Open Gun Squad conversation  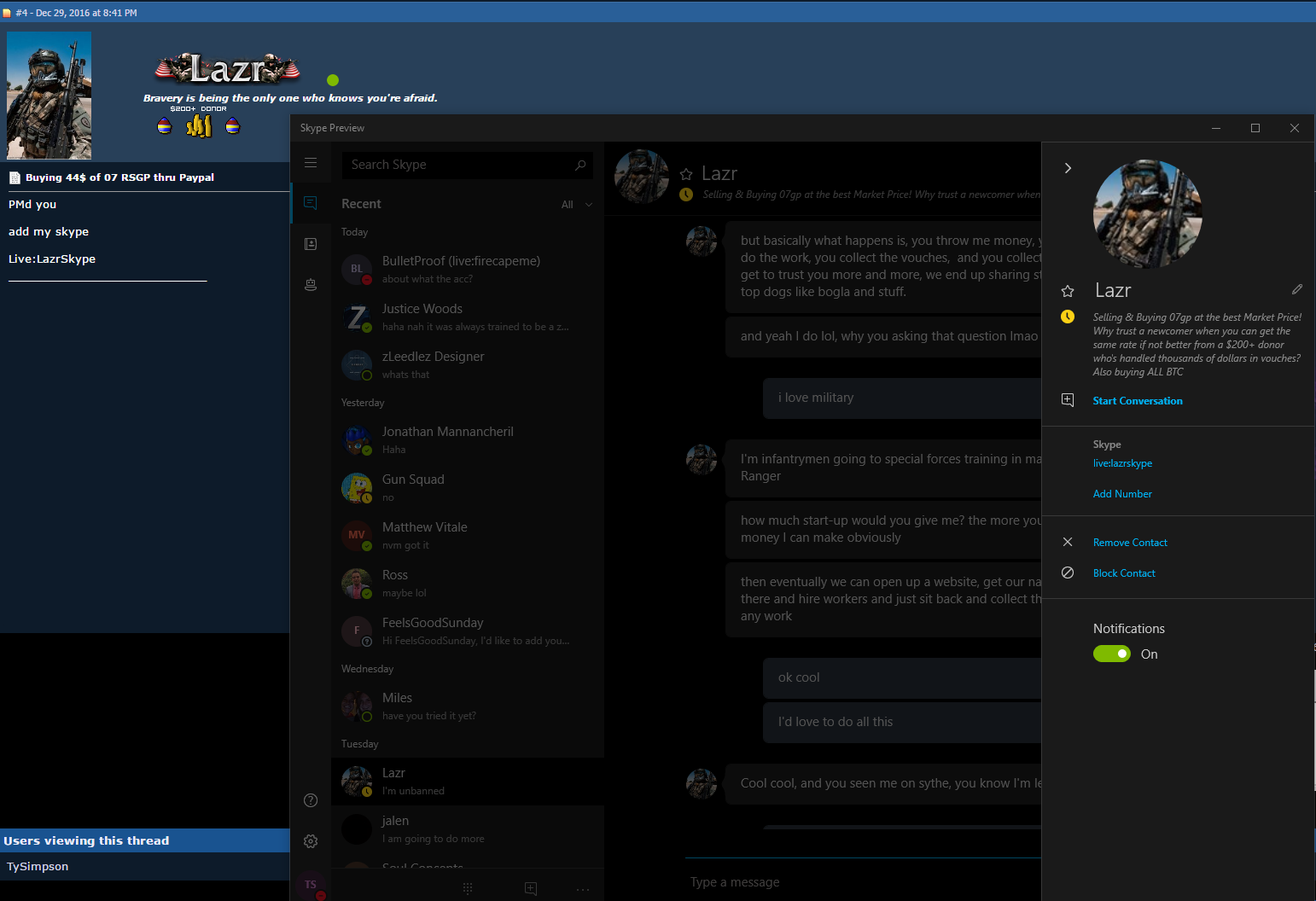tap(468, 488)
